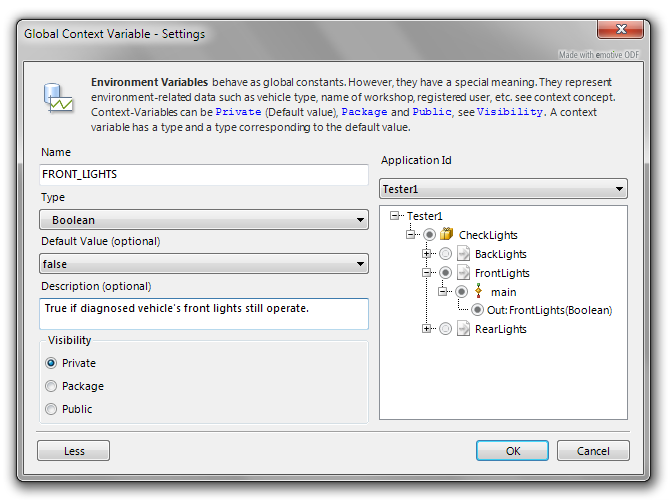
Task: Click the BackLights document icon
Action: (463, 254)
